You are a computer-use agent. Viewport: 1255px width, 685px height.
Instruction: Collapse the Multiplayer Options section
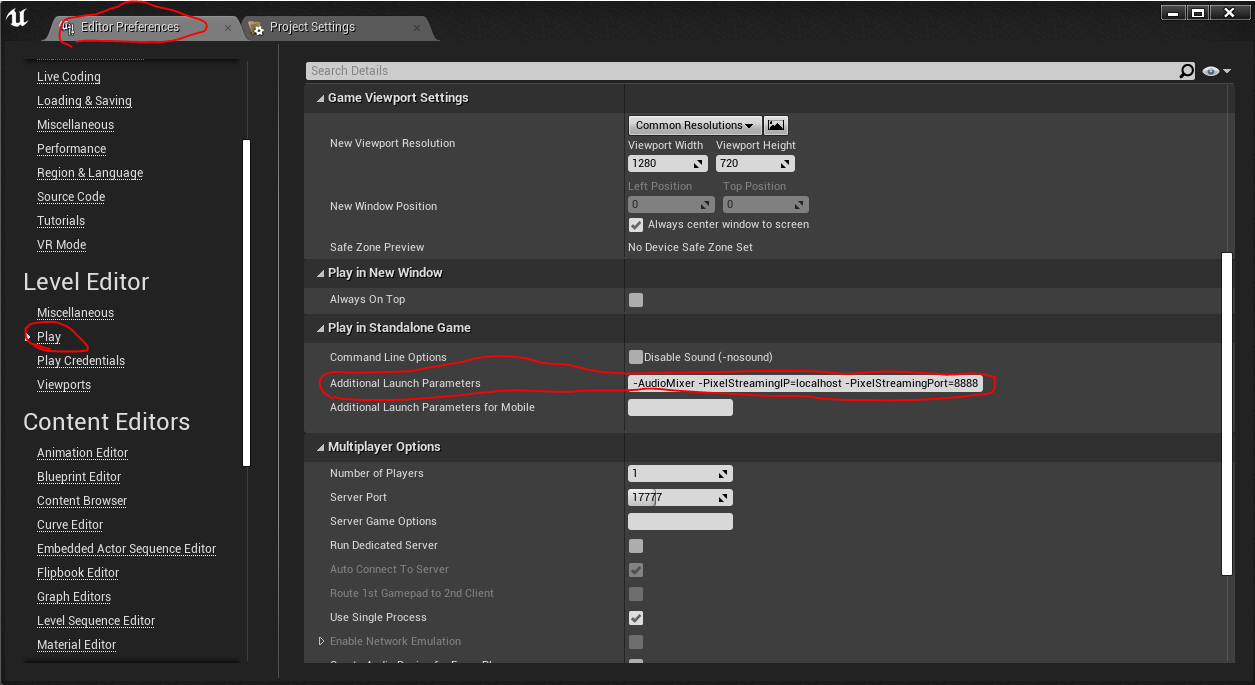pos(320,447)
